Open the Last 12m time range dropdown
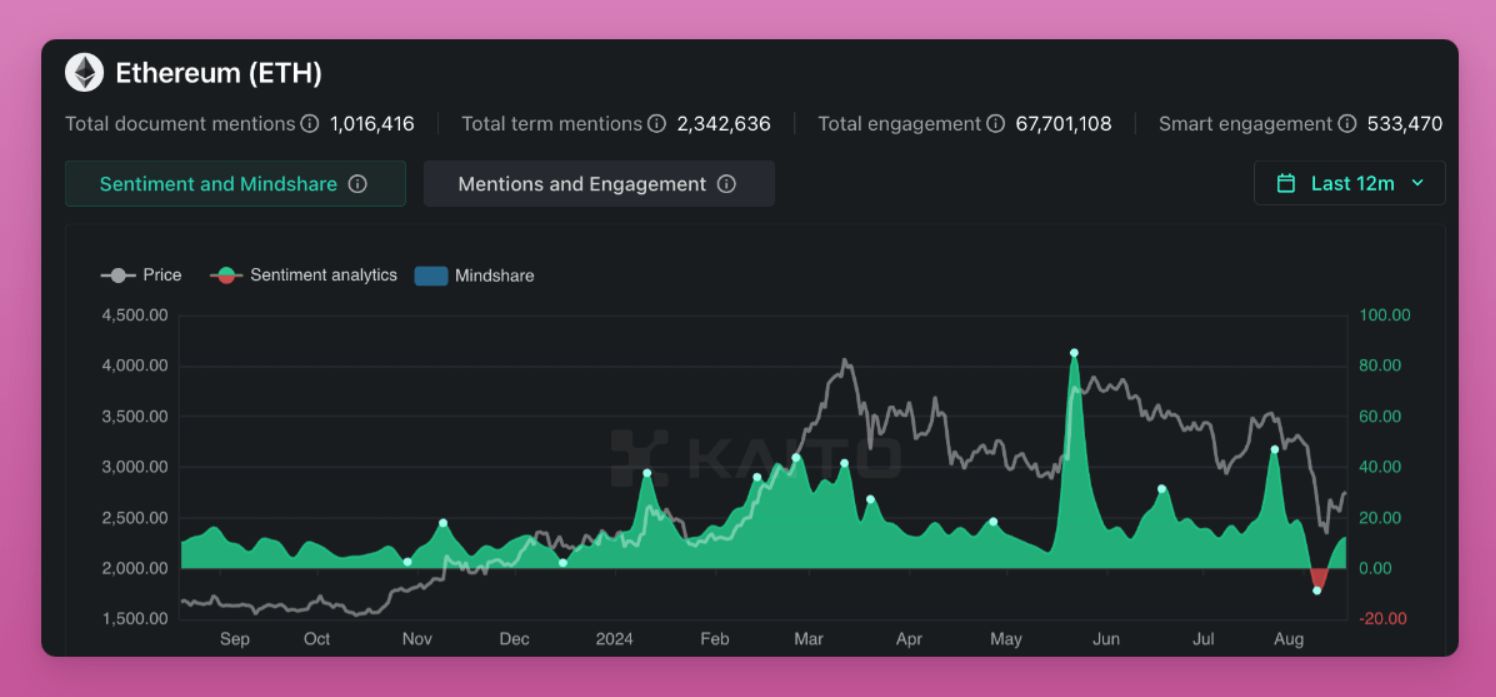 click(x=1349, y=183)
